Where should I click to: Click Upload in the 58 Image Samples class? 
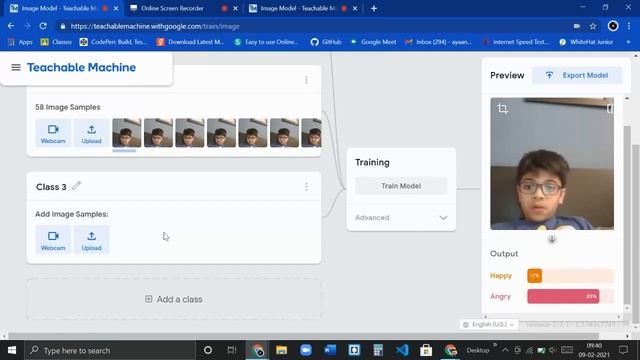tap(91, 133)
